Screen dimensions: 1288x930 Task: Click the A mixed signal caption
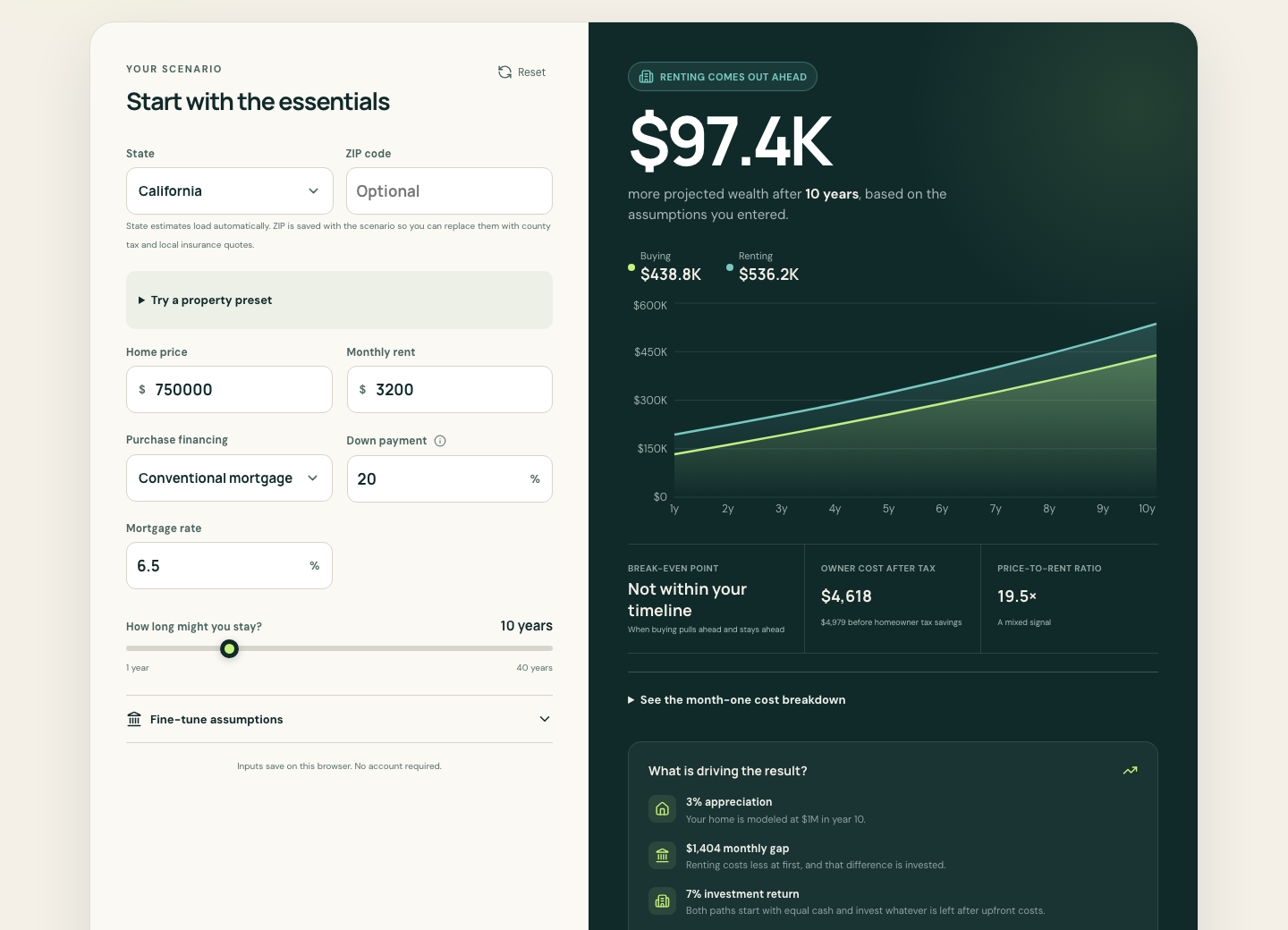[x=1024, y=622]
